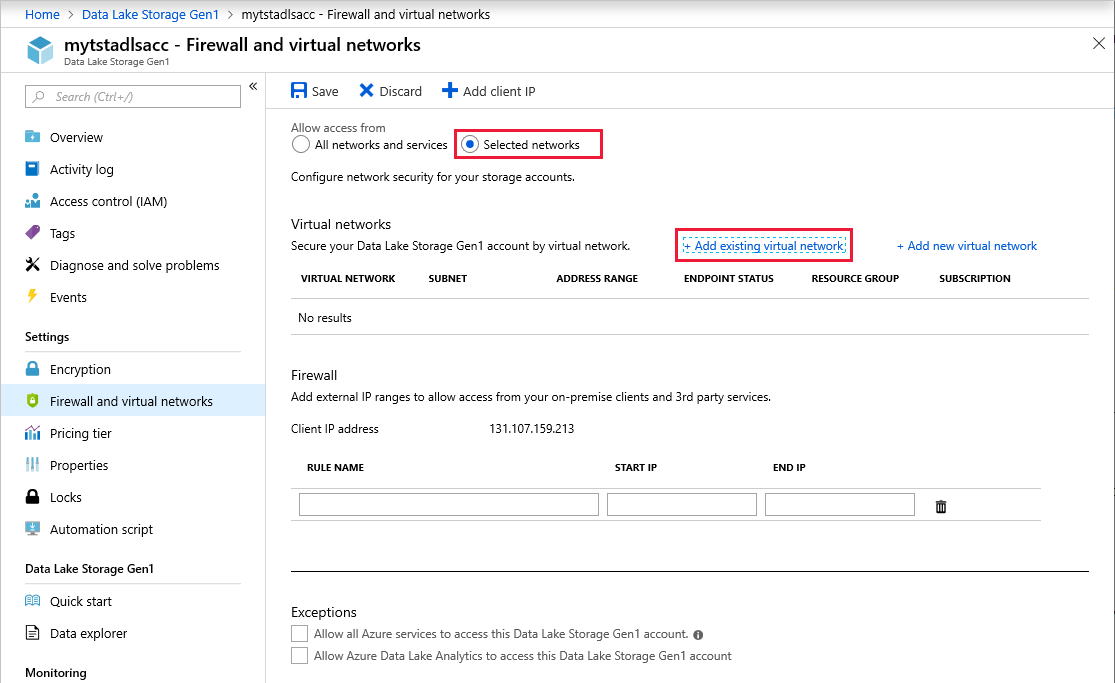Screen dimensions: 1115x683
Task: Open Access control (IAM) menu item
Action: (108, 201)
